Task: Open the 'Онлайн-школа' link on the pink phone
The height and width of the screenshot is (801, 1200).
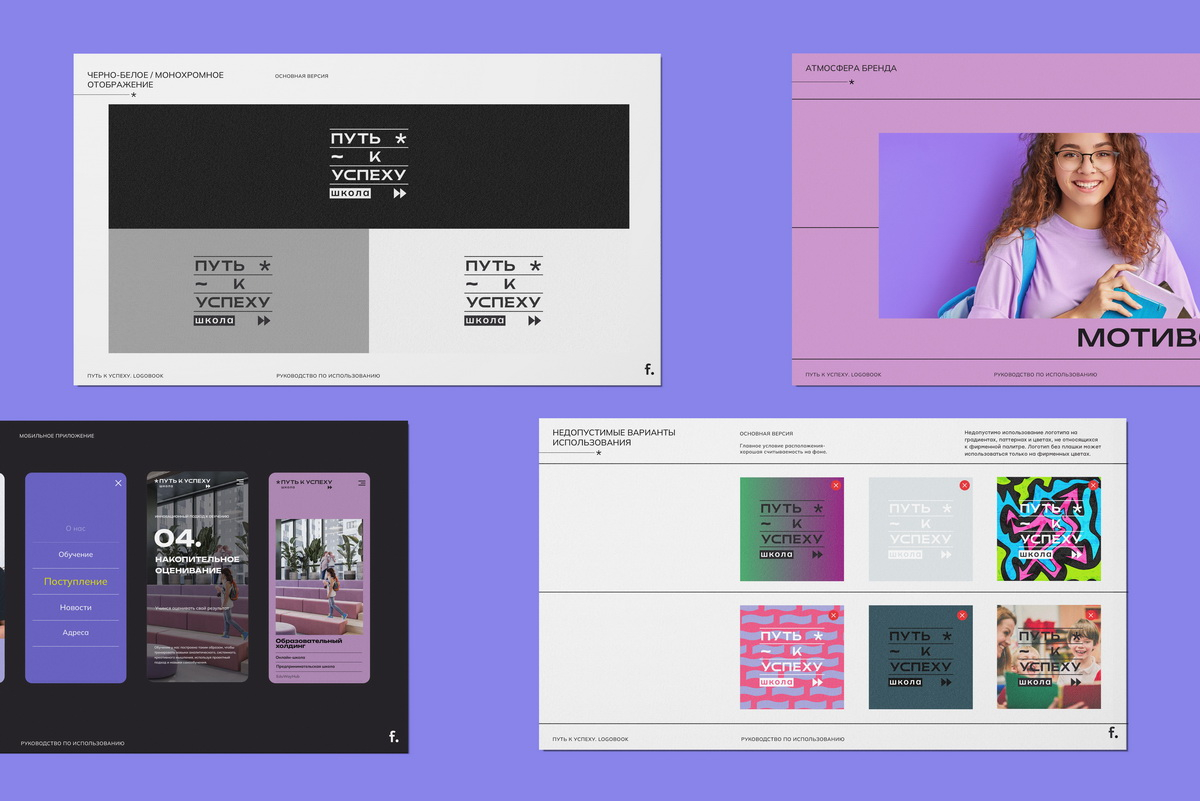Action: 292,657
